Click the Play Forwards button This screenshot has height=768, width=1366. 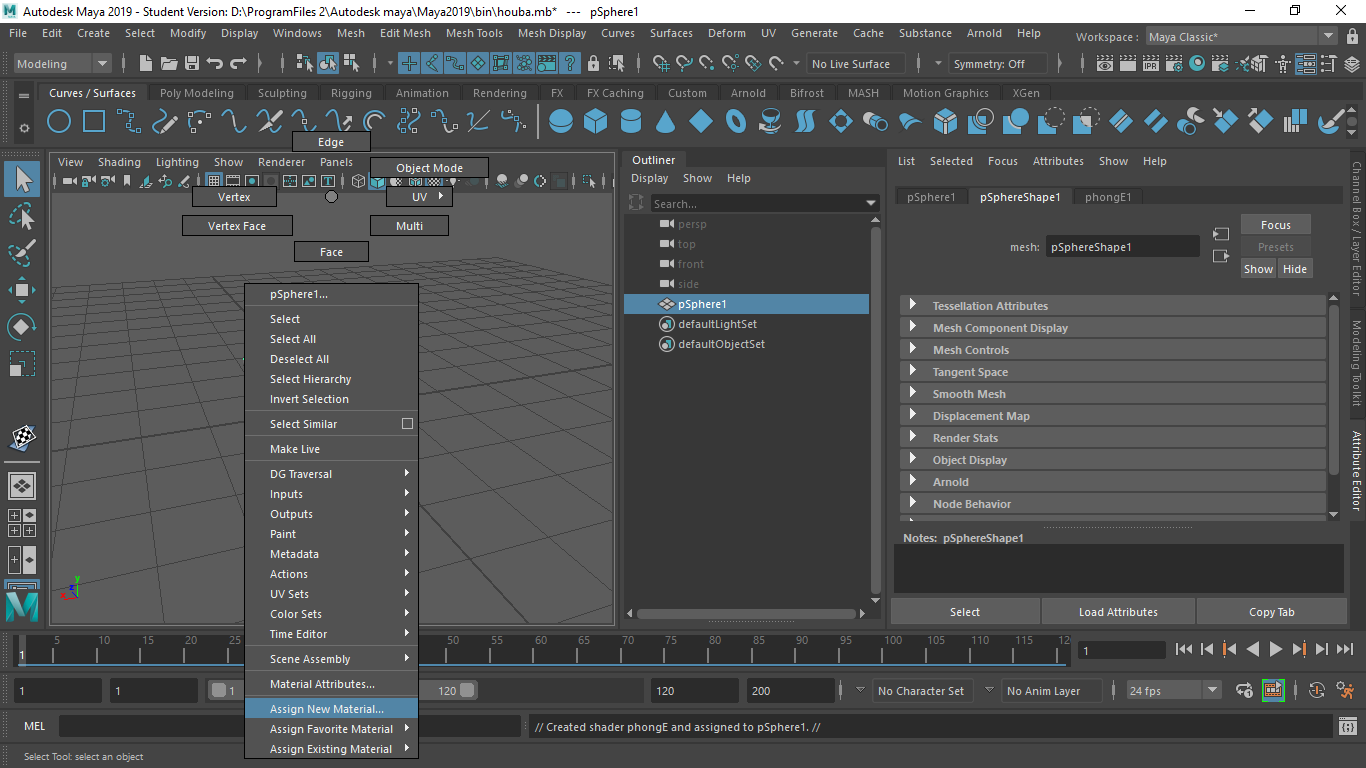click(x=1276, y=649)
